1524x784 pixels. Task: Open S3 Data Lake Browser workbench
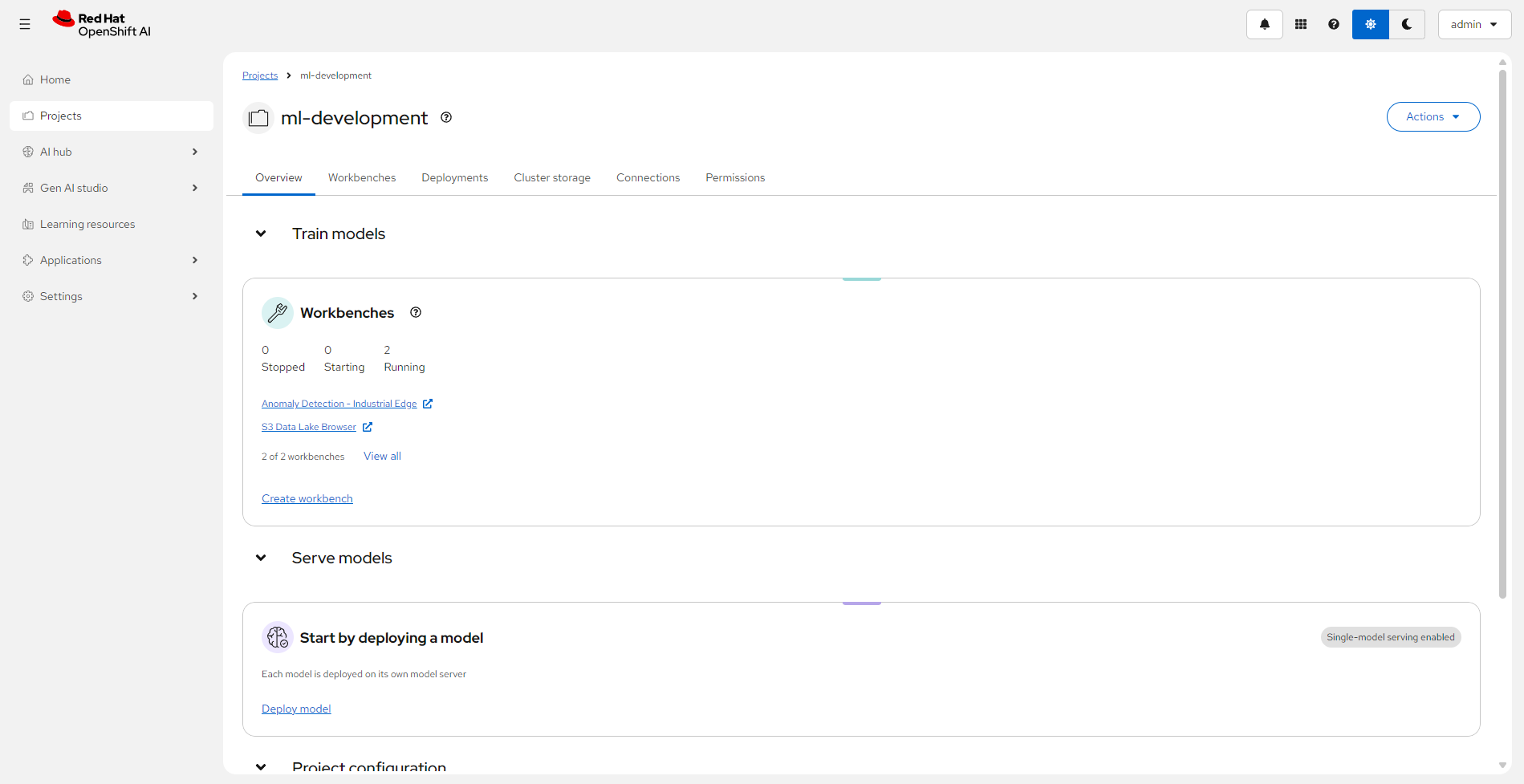pyautogui.click(x=309, y=427)
